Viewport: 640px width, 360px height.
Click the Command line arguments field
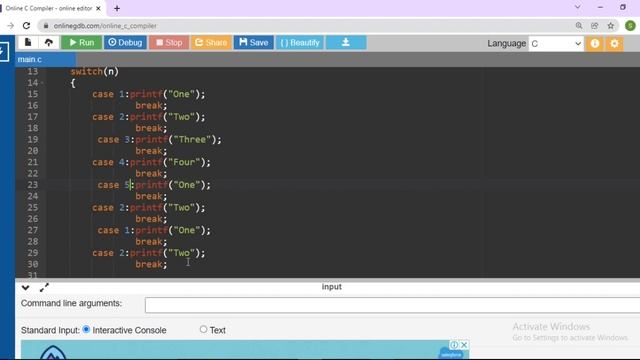coord(392,305)
